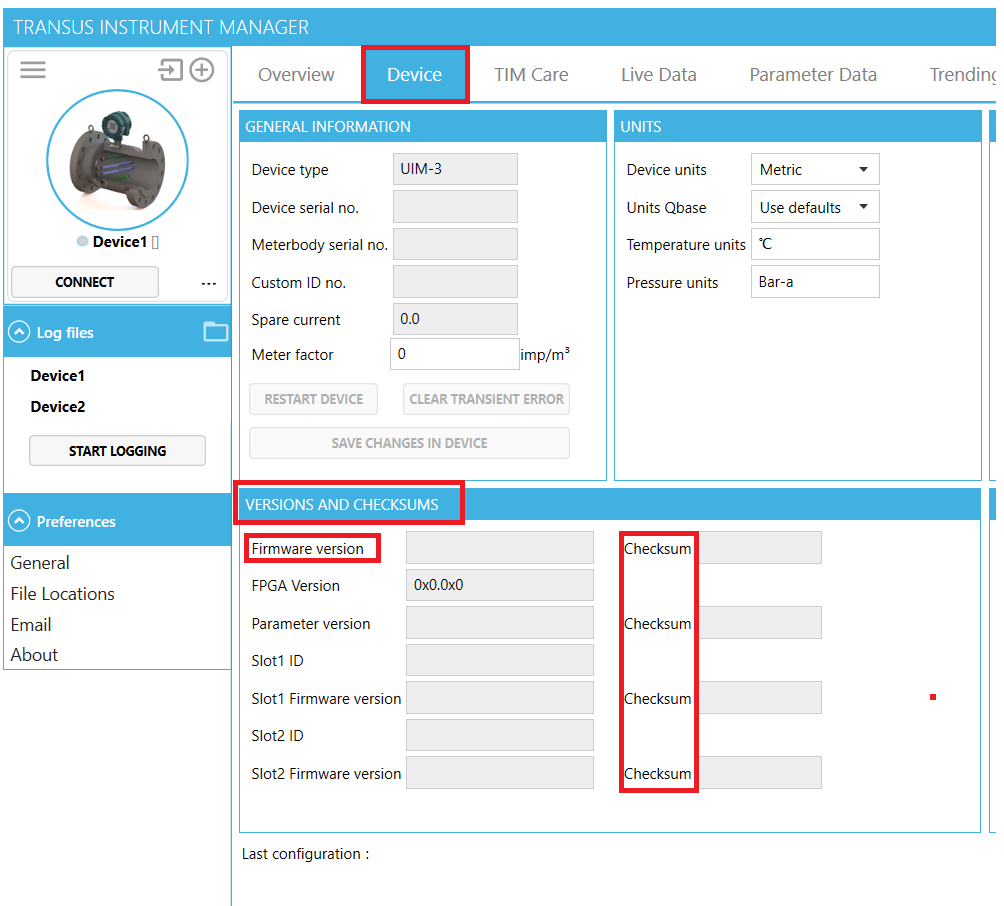Click the Slot2 Firmware version field
The width and height of the screenshot is (1004, 906).
pyautogui.click(x=499, y=773)
